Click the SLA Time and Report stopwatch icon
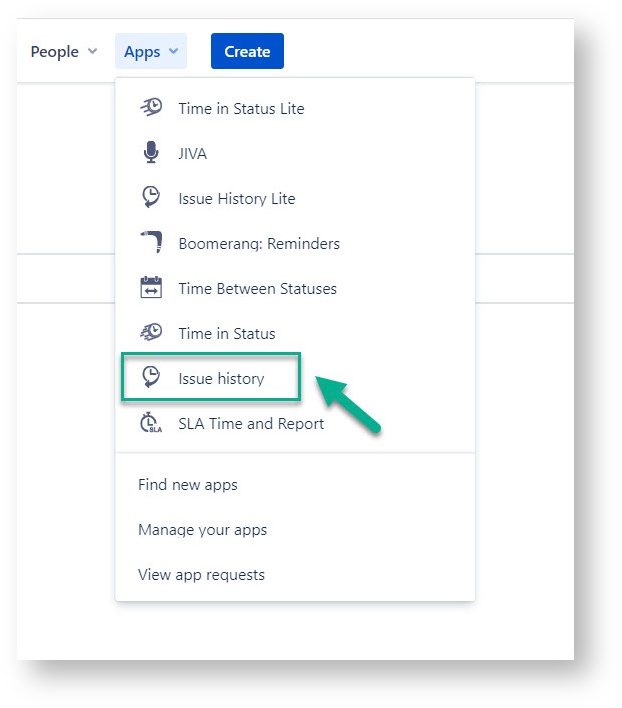Viewport: 622px width, 708px height. click(151, 423)
